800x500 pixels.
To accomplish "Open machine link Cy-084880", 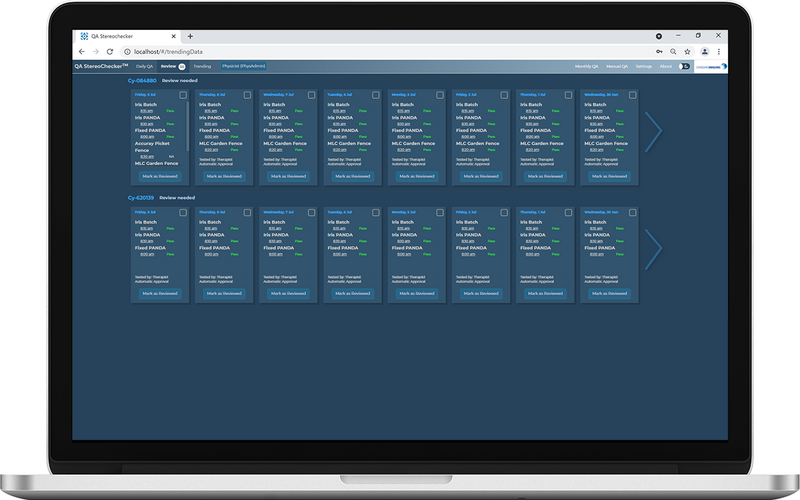I will [142, 81].
